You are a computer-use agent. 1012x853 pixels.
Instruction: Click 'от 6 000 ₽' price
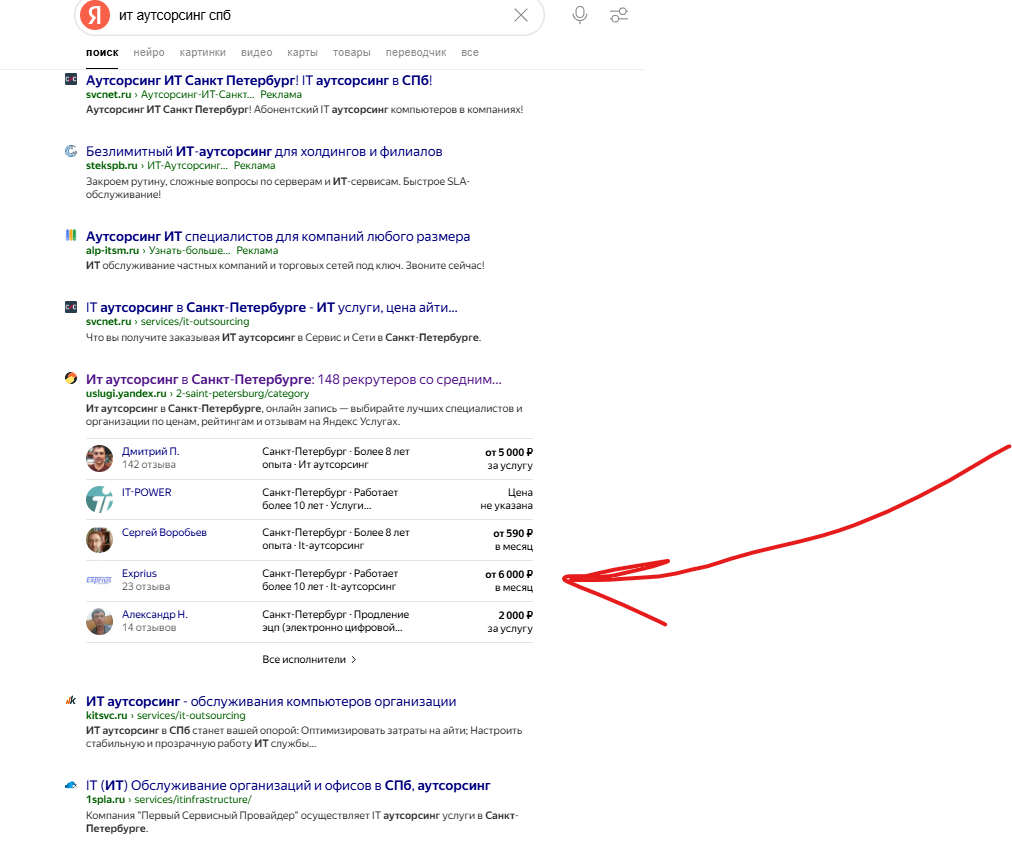[509, 574]
